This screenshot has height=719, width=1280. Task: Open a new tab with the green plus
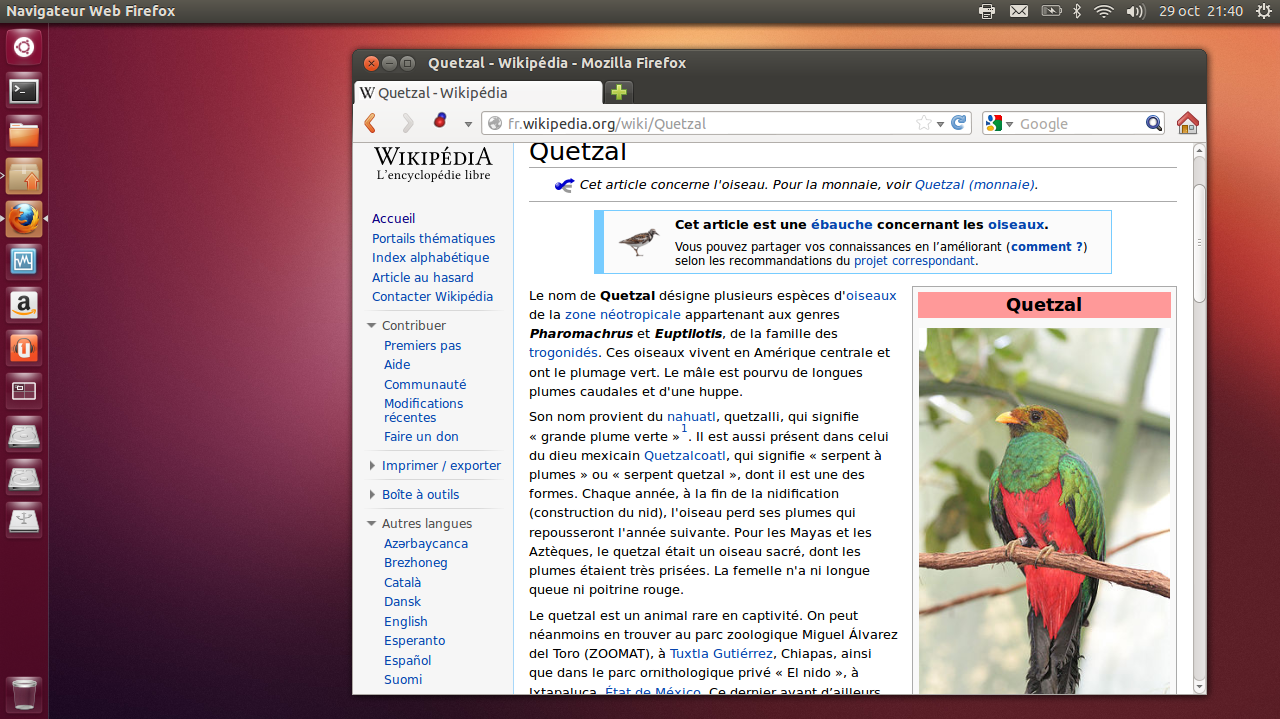pos(619,92)
